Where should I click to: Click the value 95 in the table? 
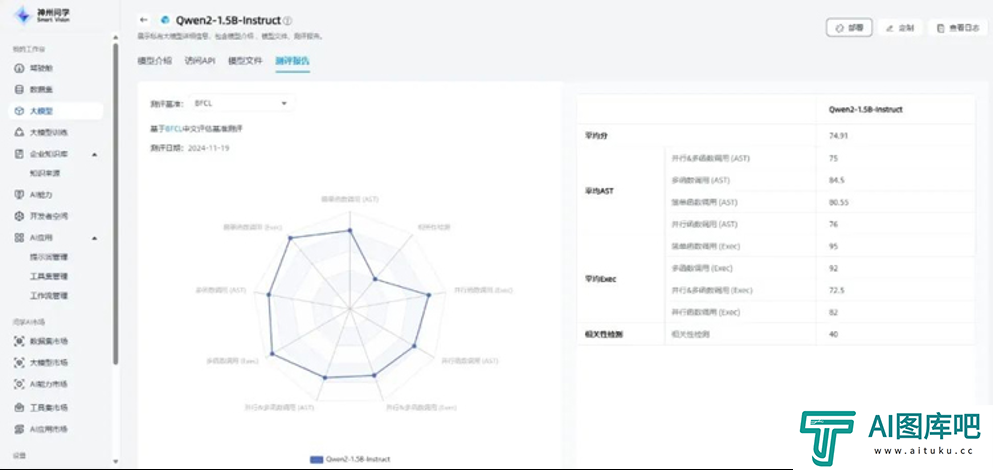833,246
